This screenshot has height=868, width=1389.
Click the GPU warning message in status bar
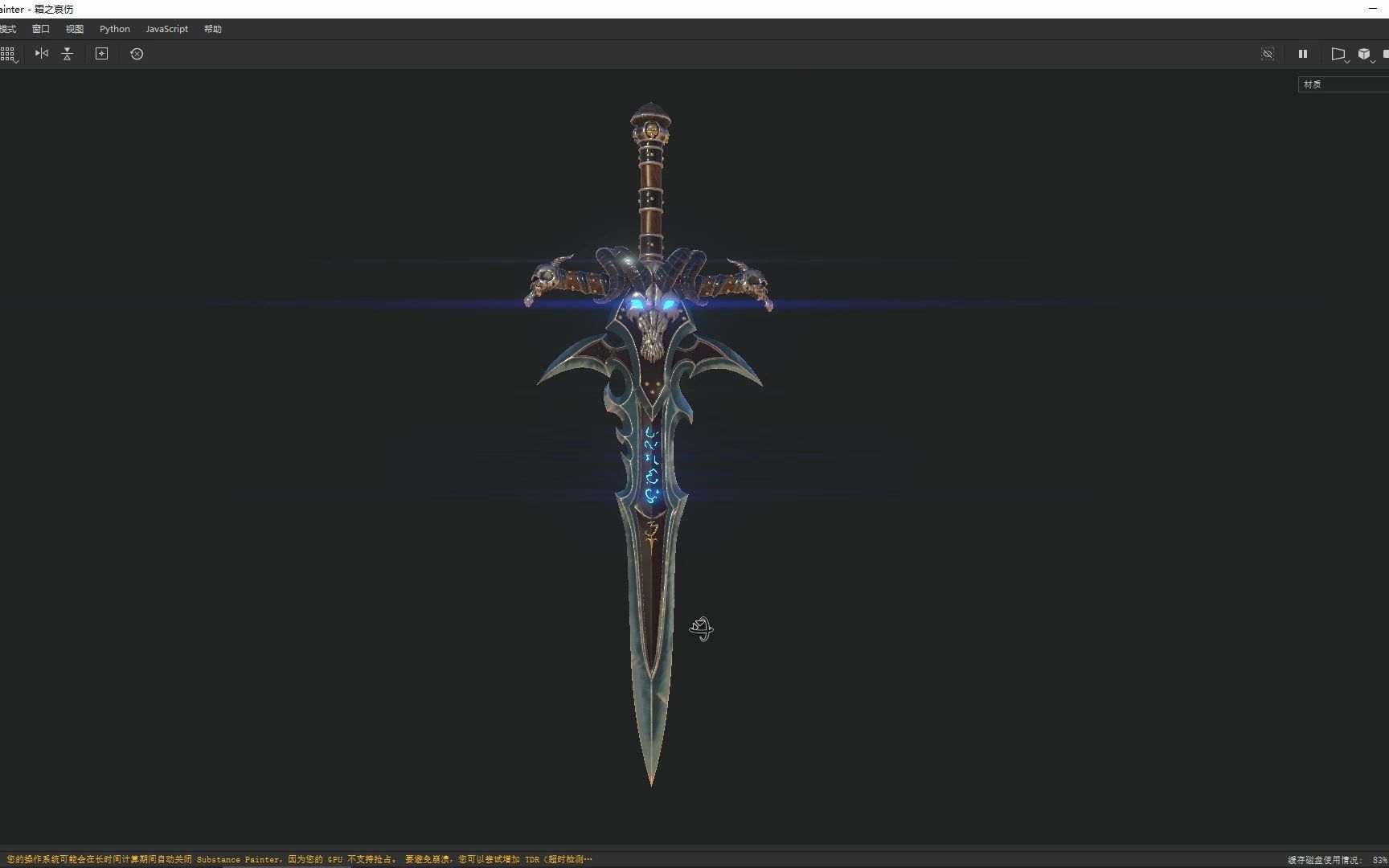299,859
